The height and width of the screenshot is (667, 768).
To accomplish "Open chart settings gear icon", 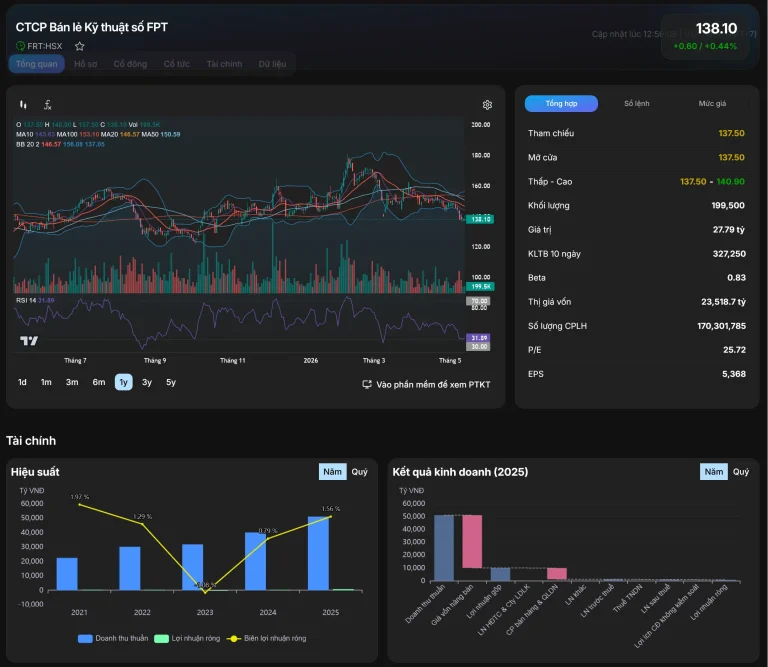I will pyautogui.click(x=487, y=105).
